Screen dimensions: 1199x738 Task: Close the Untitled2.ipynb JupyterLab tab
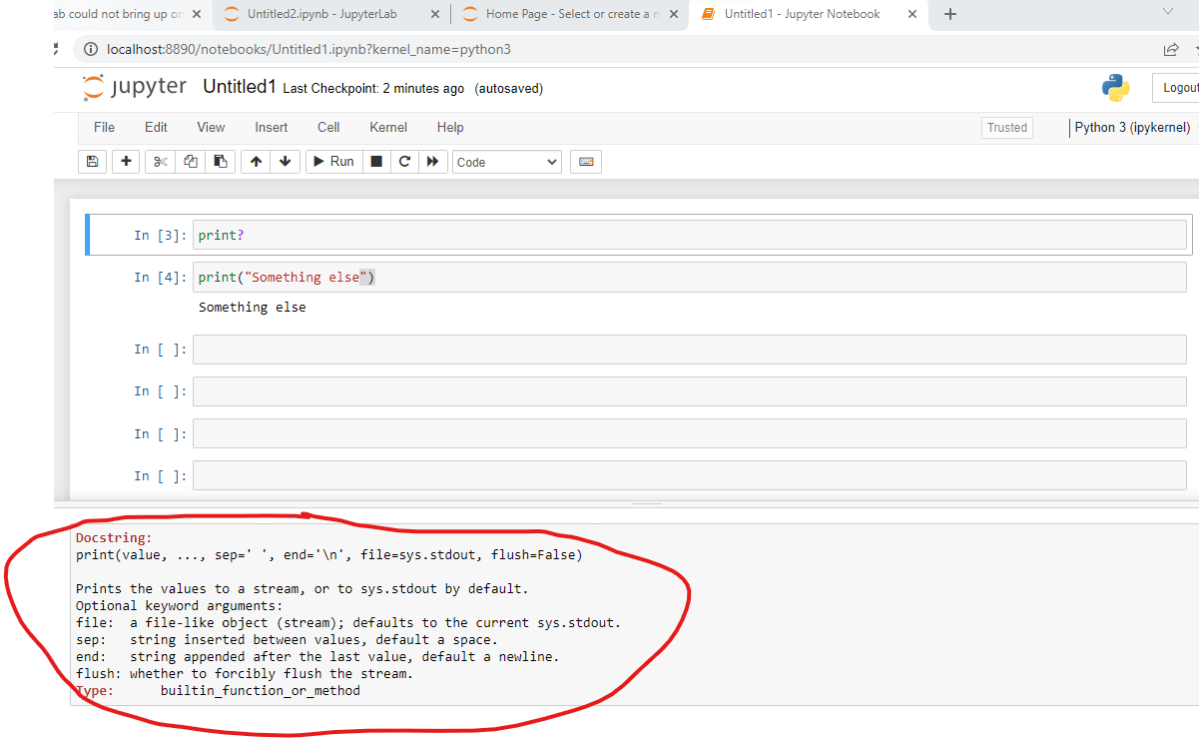[x=435, y=14]
